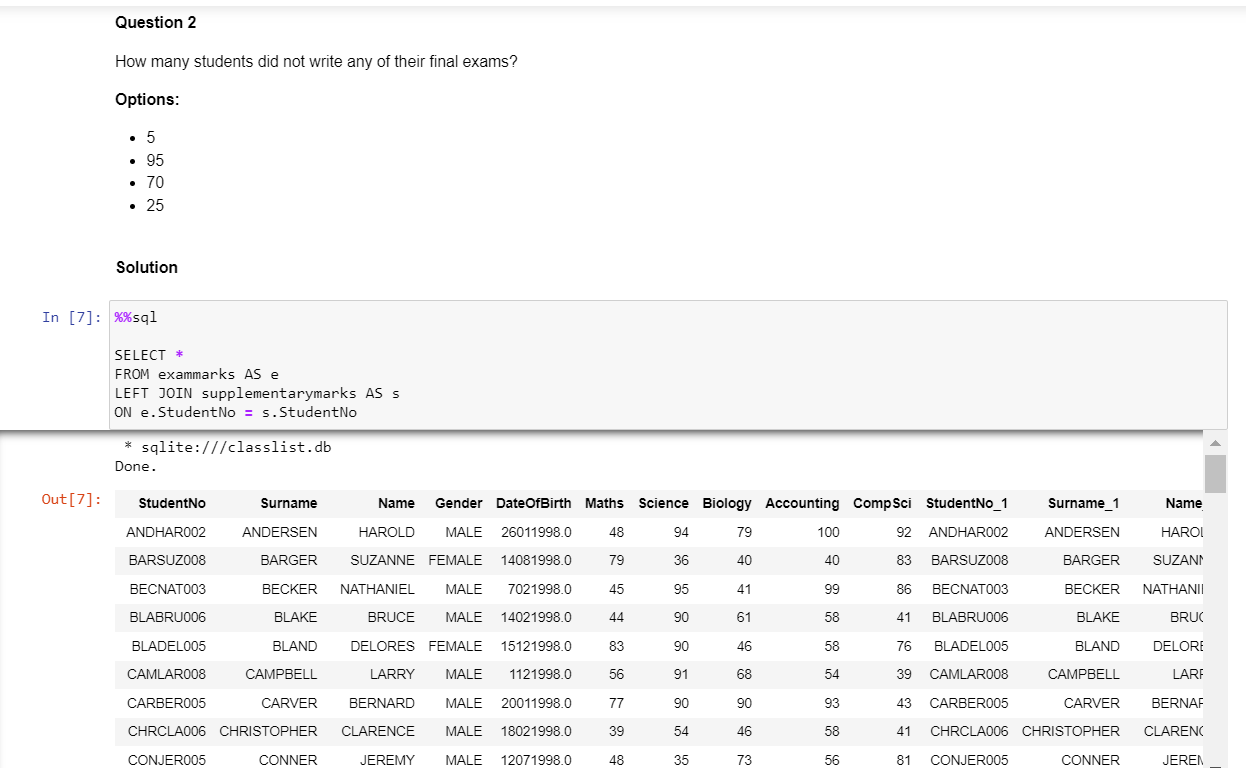Click the Biology column header

[727, 503]
